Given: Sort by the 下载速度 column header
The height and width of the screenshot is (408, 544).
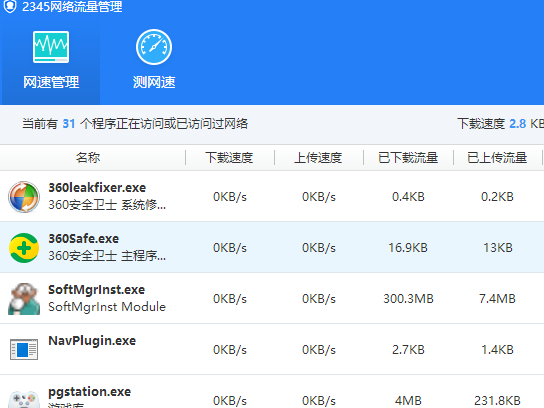Looking at the screenshot, I should (229, 158).
